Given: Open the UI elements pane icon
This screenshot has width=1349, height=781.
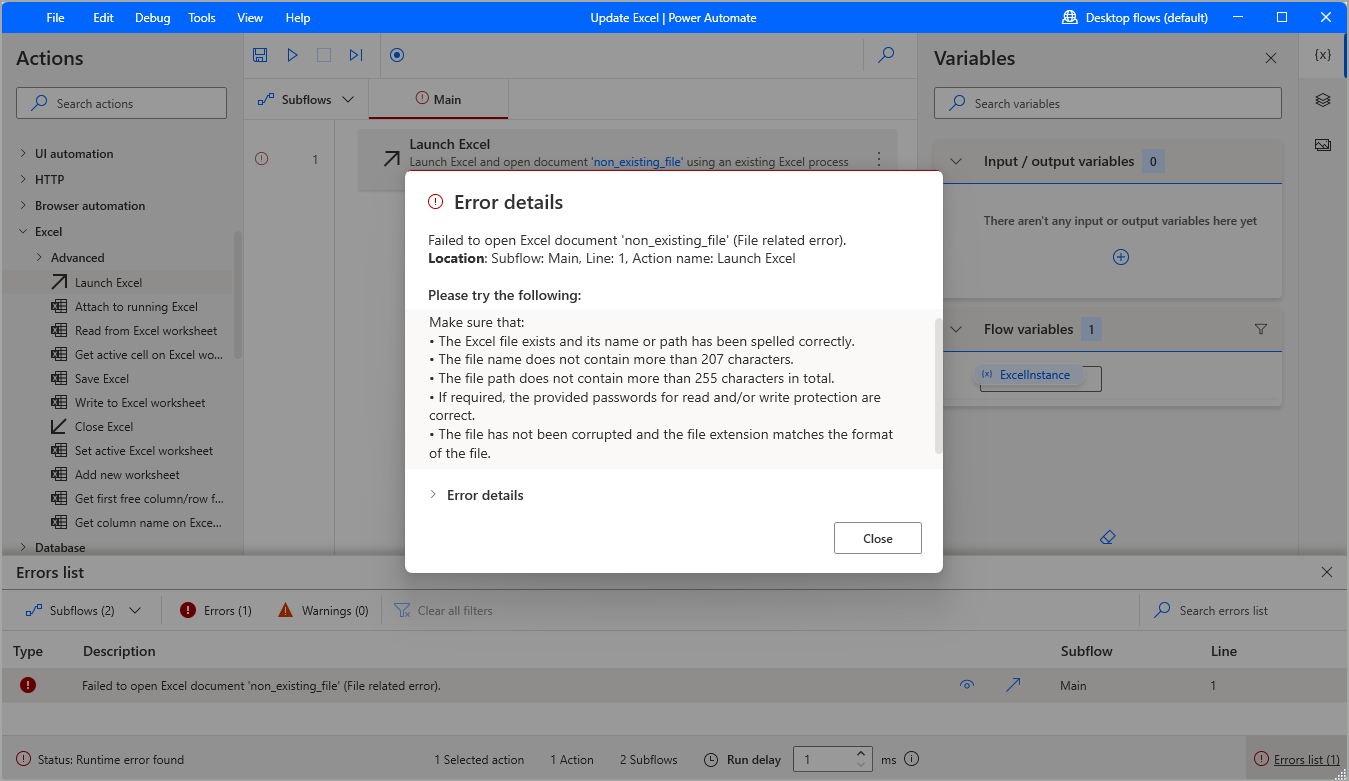Looking at the screenshot, I should tap(1322, 100).
